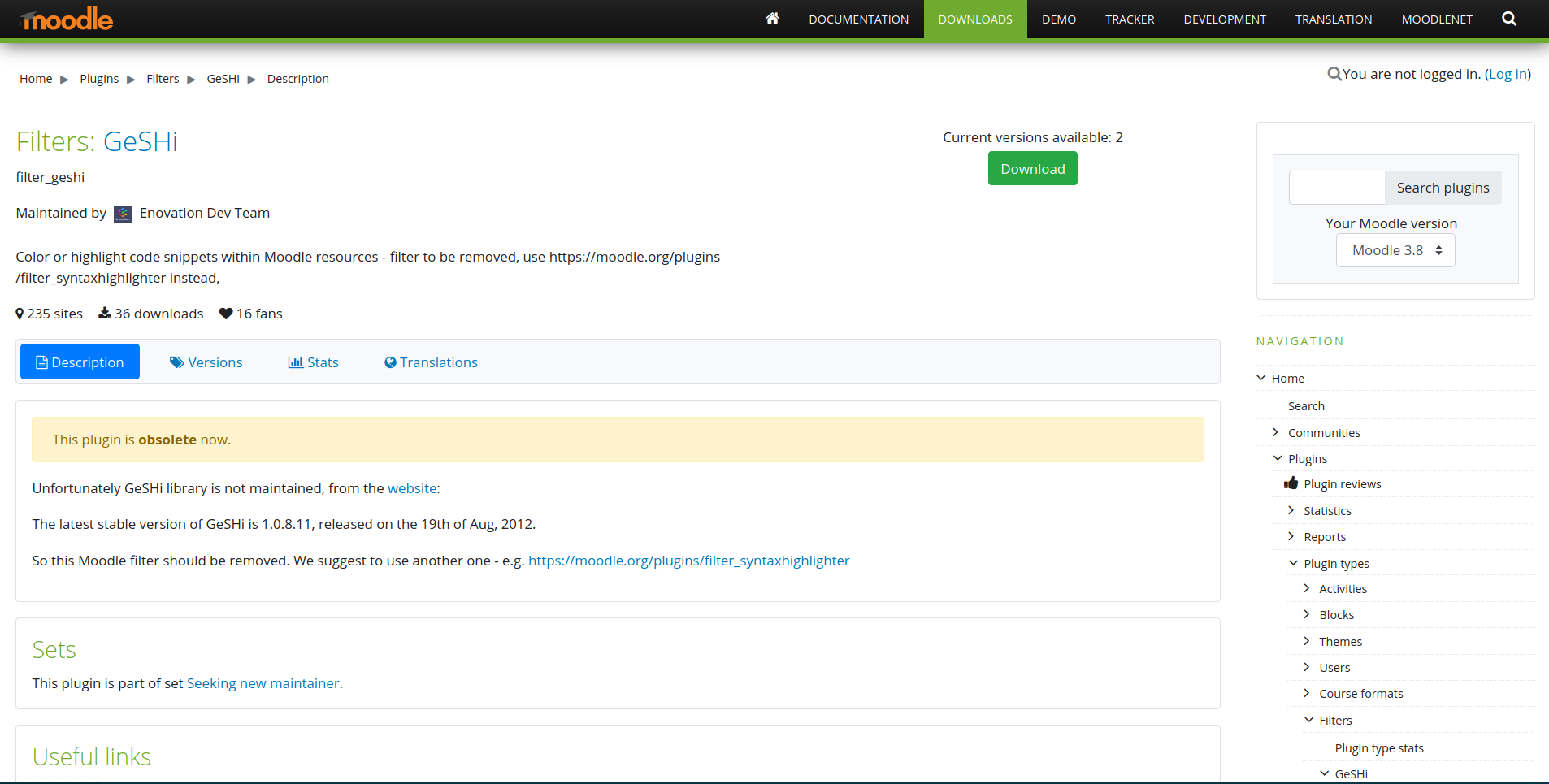The image size is (1549, 784).
Task: Click Enovation Dev Team maintainer name
Action: 205,213
